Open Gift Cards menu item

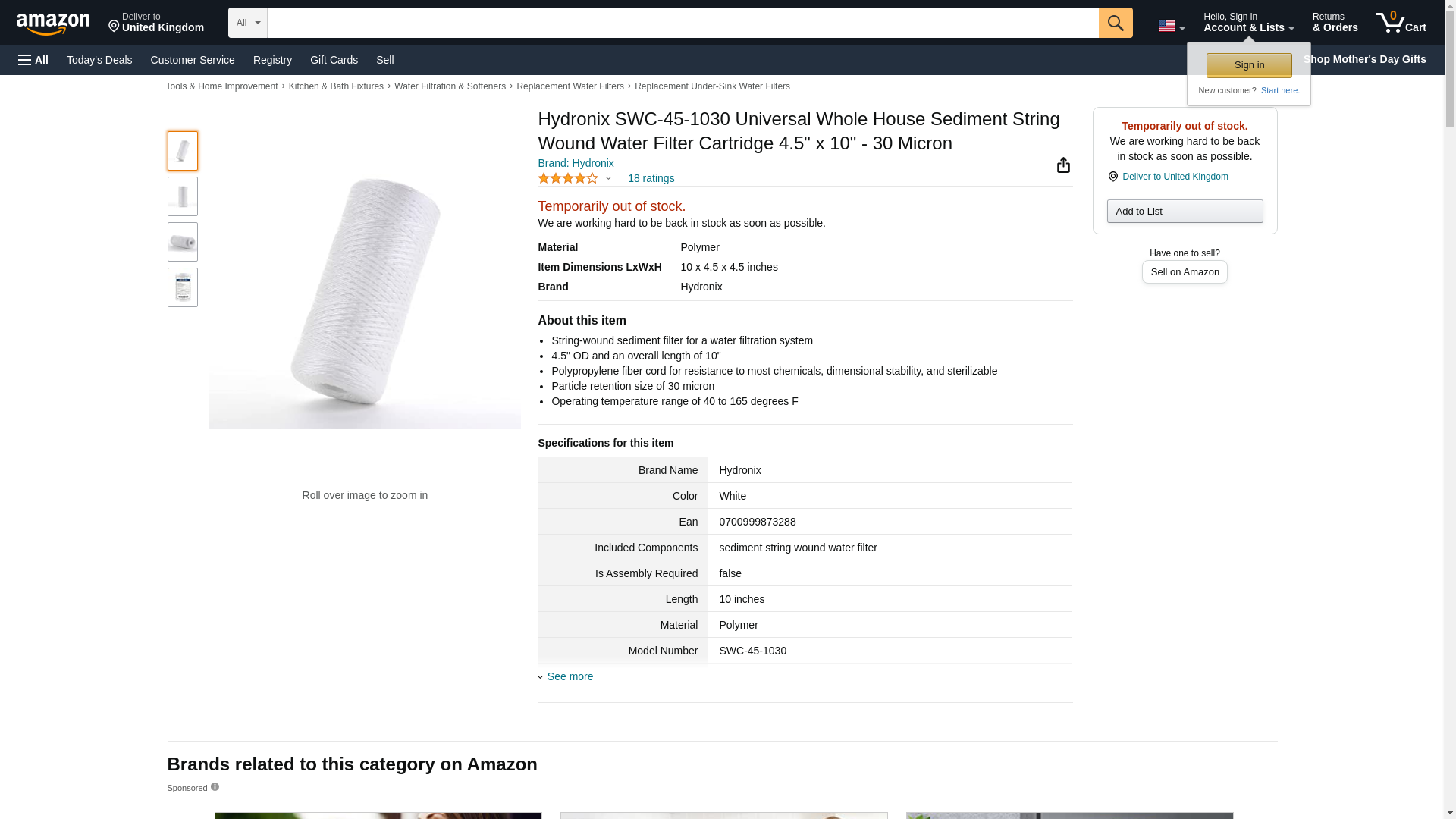(334, 60)
